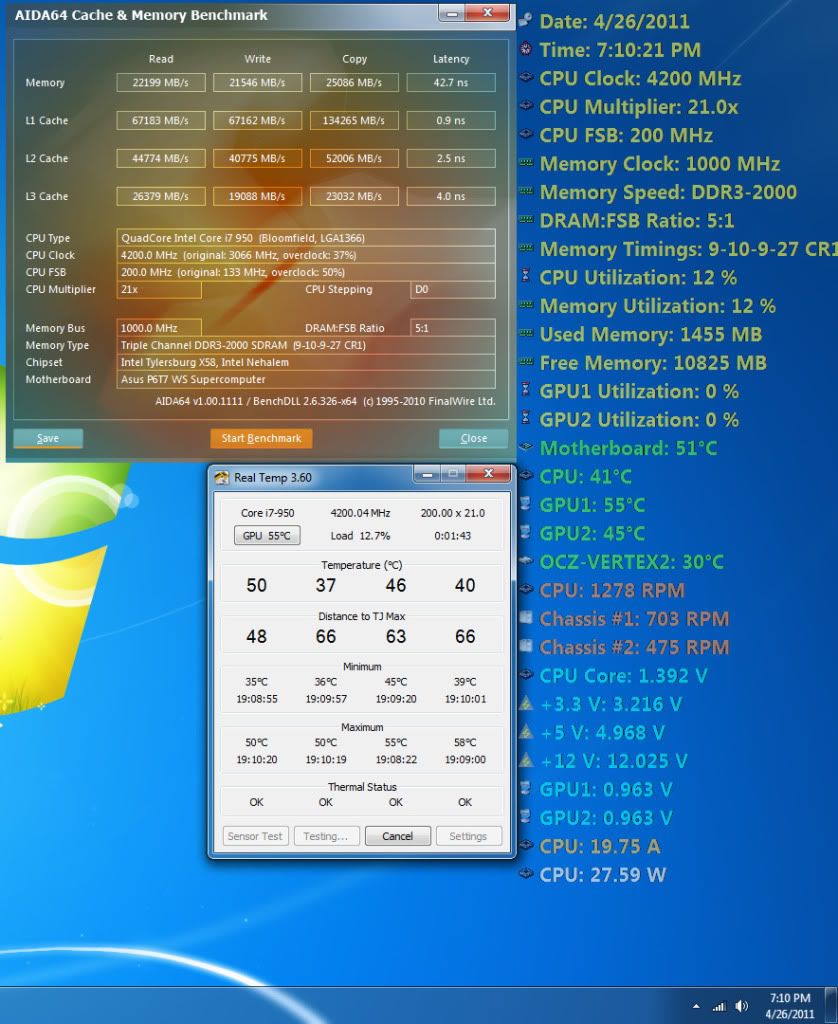Minimize the AIDA64 benchmark window

click(x=452, y=13)
